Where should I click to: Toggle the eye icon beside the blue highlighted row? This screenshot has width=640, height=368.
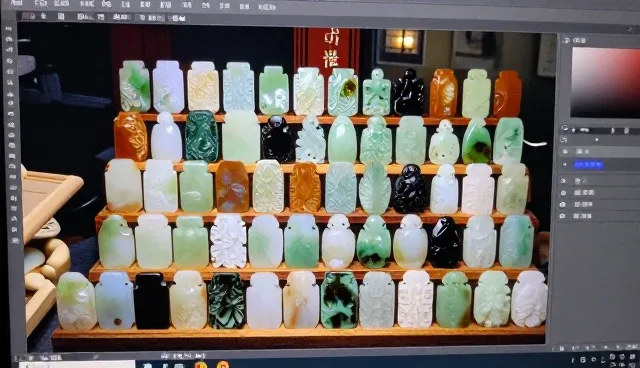pos(565,165)
